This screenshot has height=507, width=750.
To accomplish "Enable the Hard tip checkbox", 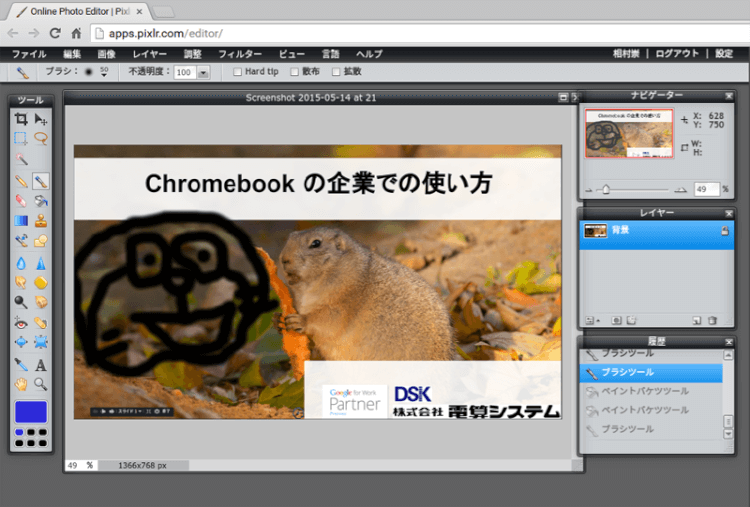I will click(237, 72).
